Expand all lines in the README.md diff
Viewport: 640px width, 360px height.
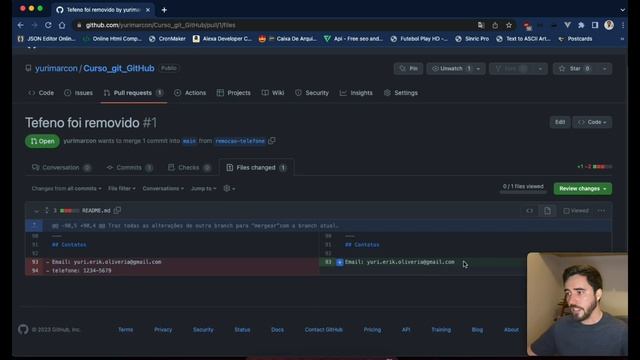46,210
